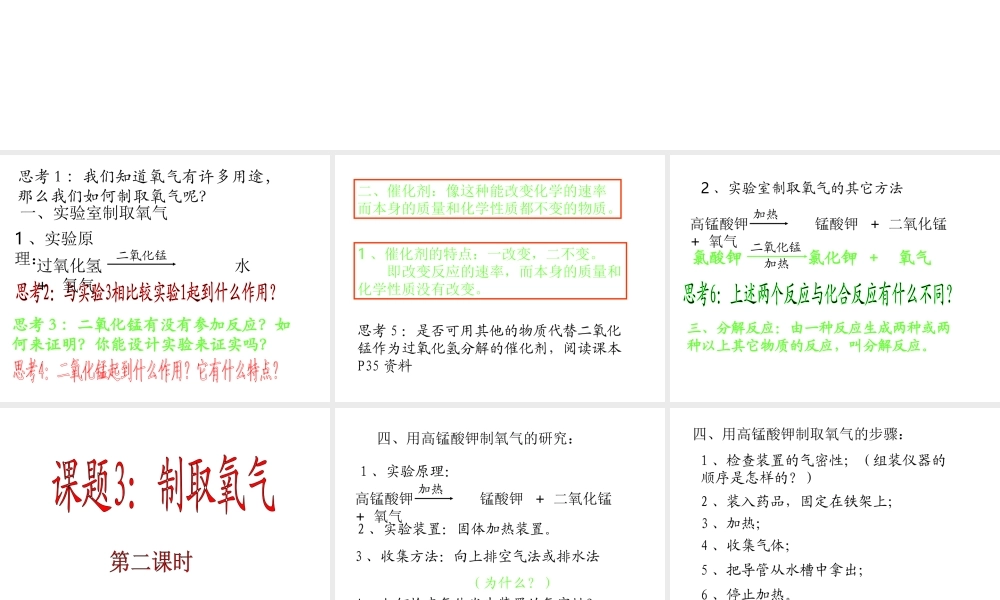Image resolution: width=1000 pixels, height=600 pixels.
Task: Click the red box about 催化剂 definition
Action: click(487, 198)
